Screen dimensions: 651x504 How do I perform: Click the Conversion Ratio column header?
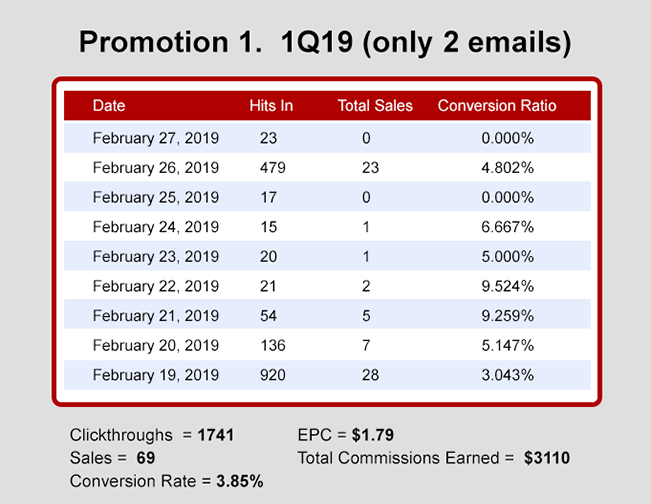(497, 105)
